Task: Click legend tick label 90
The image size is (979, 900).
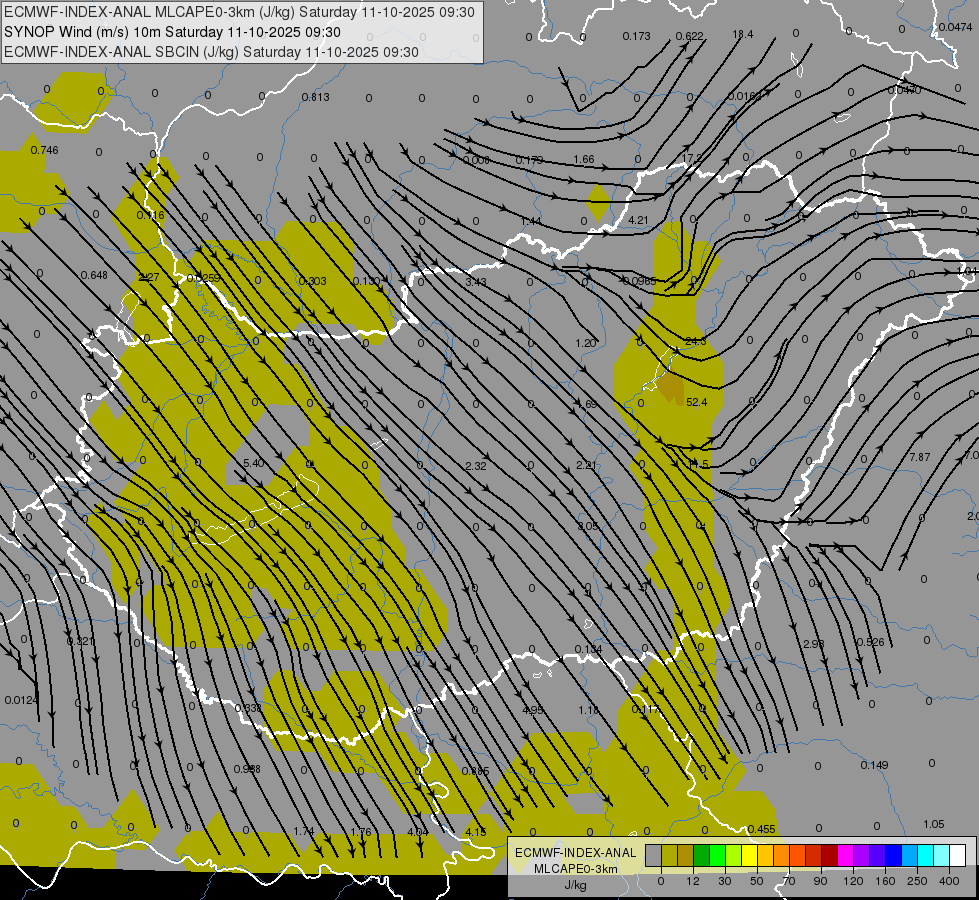Action: tap(820, 881)
